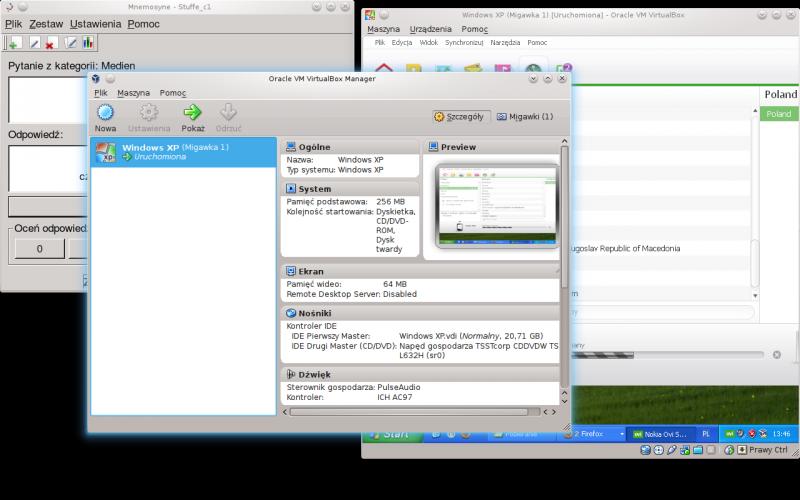This screenshot has height=500, width=800.
Task: Cancel the progress bar with round X icon
Action: click(x=774, y=354)
